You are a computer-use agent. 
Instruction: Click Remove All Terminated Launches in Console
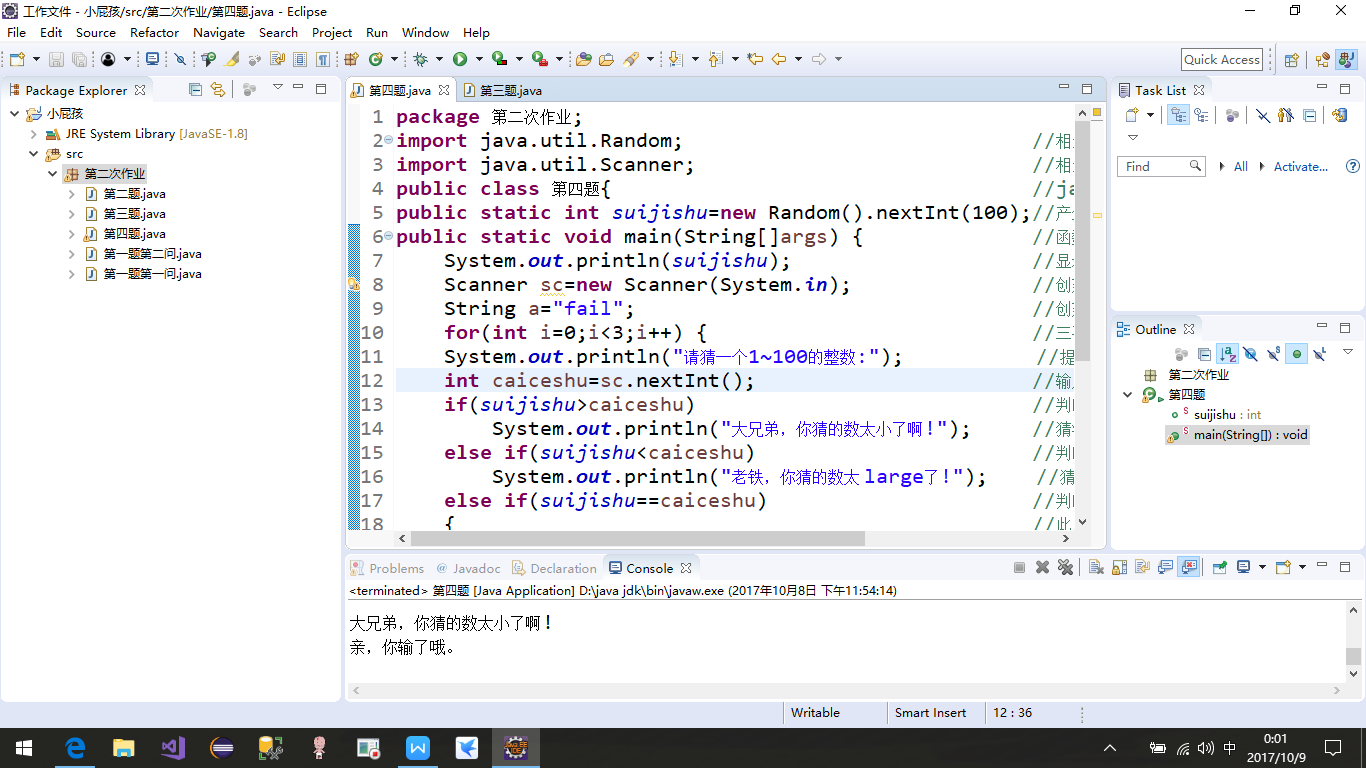pyautogui.click(x=1065, y=567)
